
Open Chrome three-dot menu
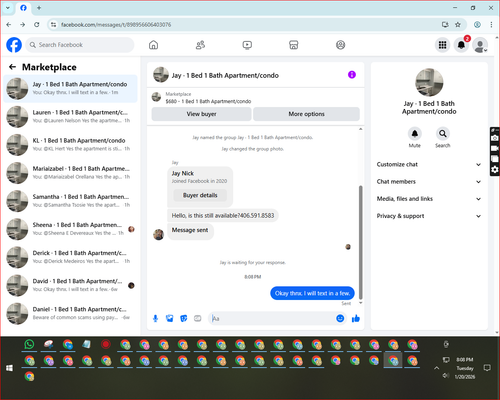click(491, 25)
